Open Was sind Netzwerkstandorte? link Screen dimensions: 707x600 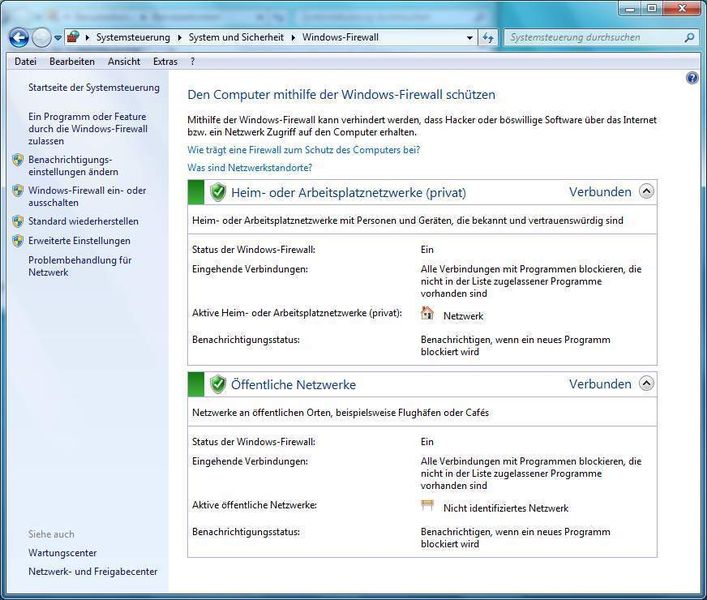click(x=250, y=168)
